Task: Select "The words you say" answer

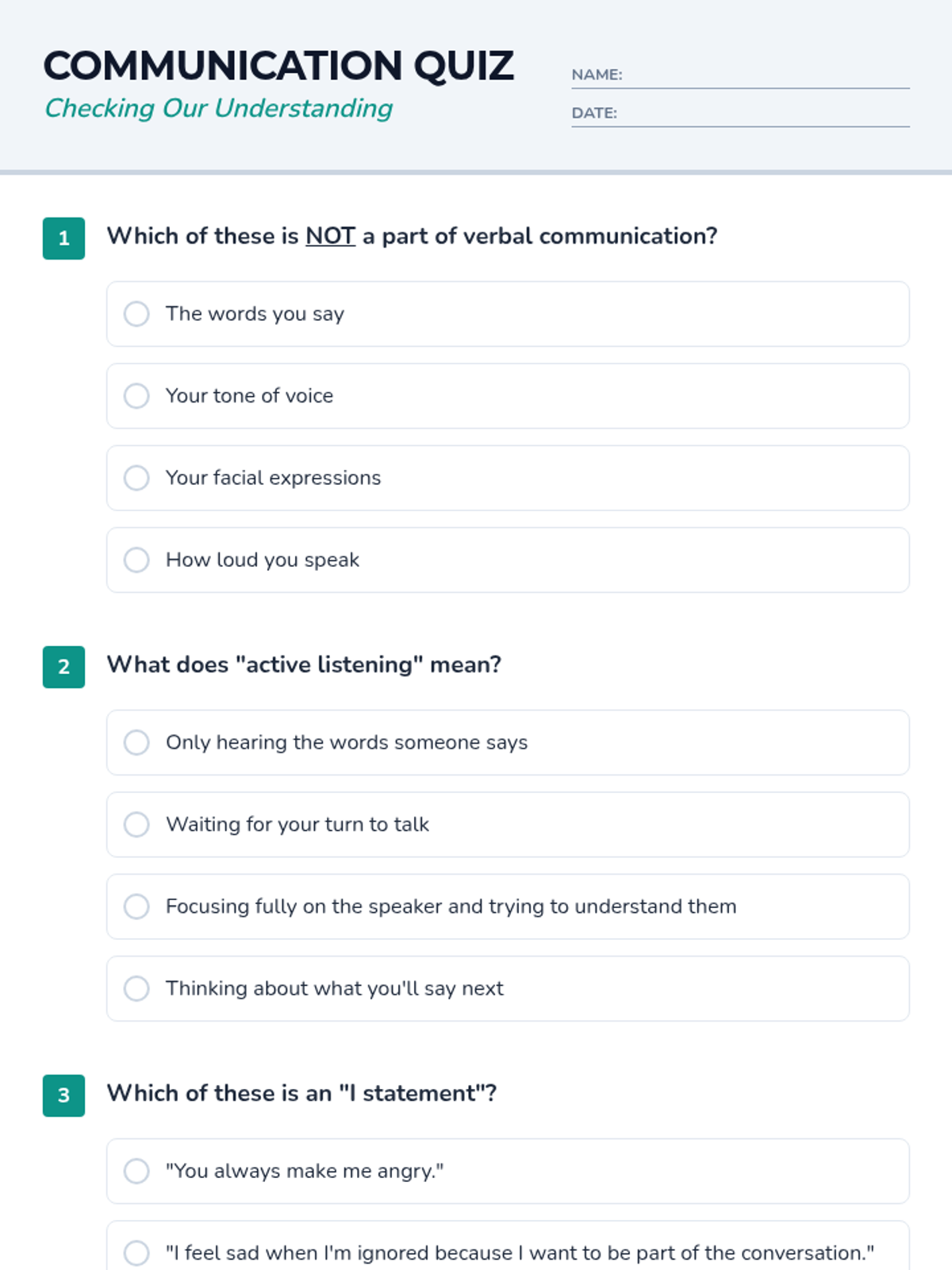Action: point(136,314)
